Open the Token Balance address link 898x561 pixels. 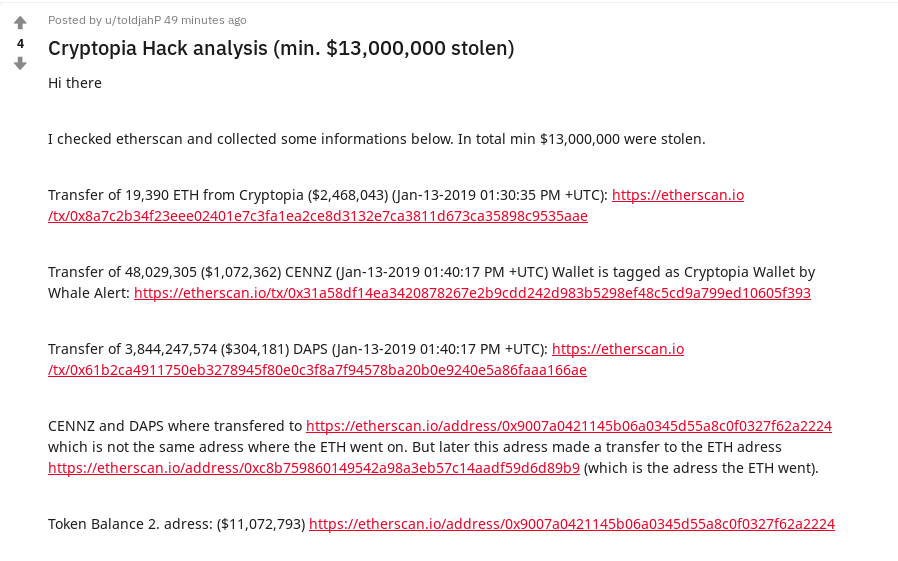[572, 524]
